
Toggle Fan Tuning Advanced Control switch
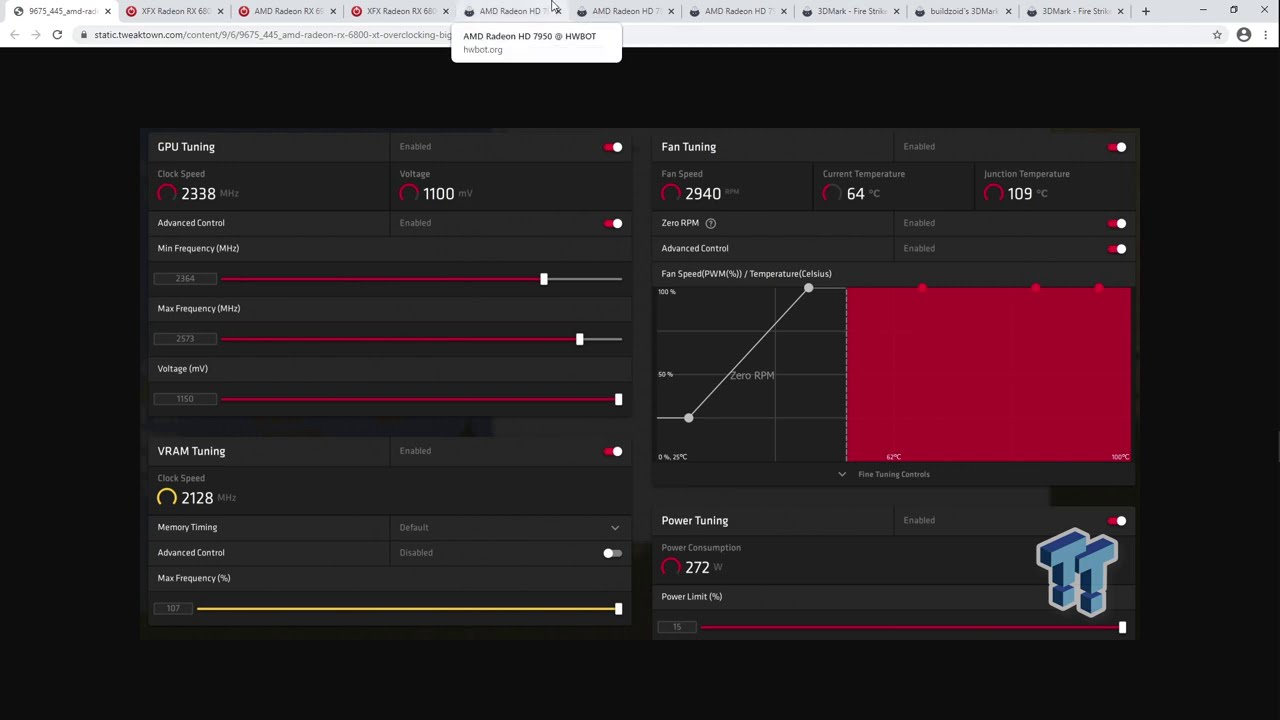click(1117, 249)
